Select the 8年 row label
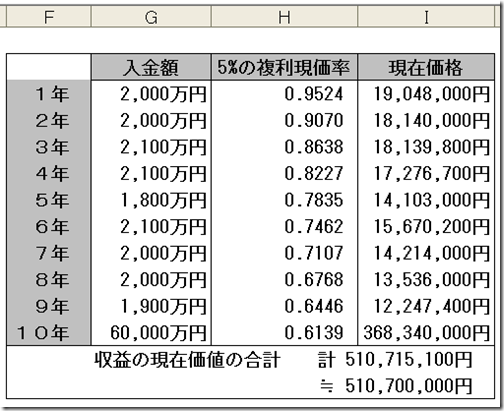 [49, 280]
